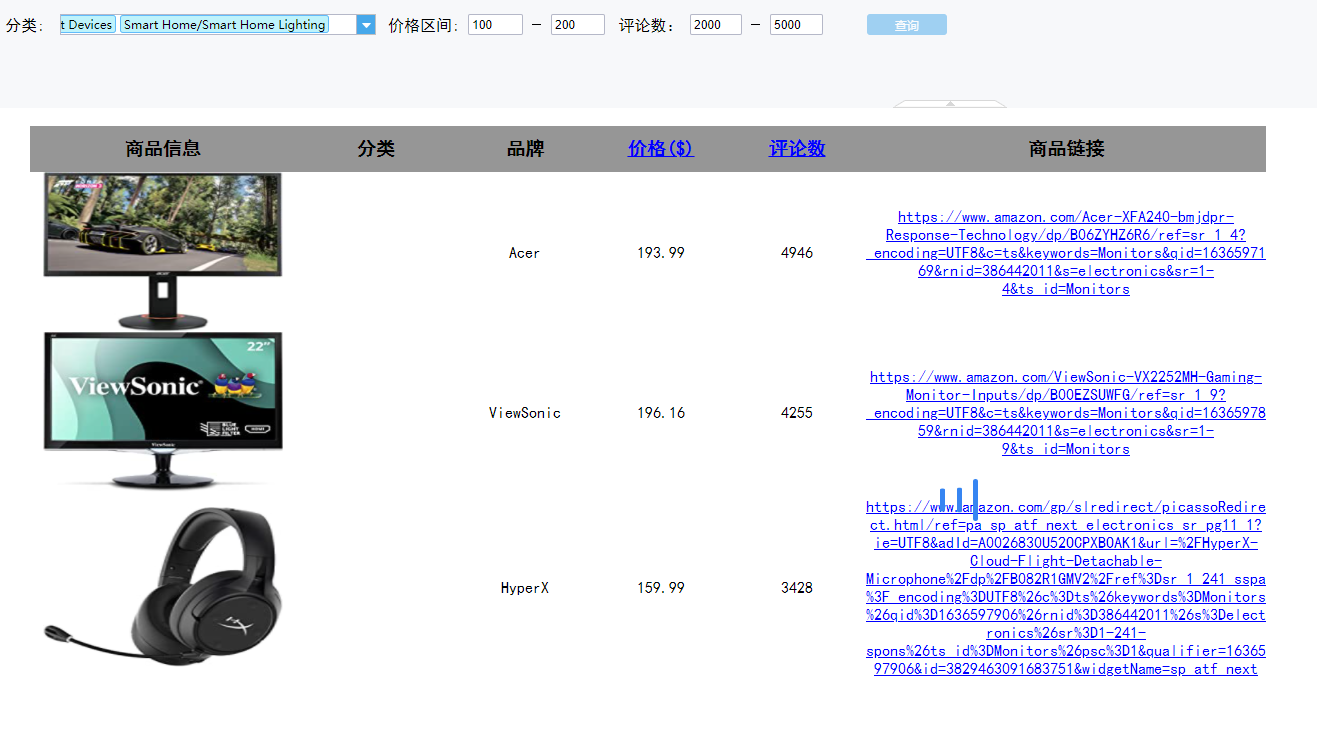This screenshot has width=1317, height=744.
Task: Click the 分类 column header in table
Action: coord(376,149)
